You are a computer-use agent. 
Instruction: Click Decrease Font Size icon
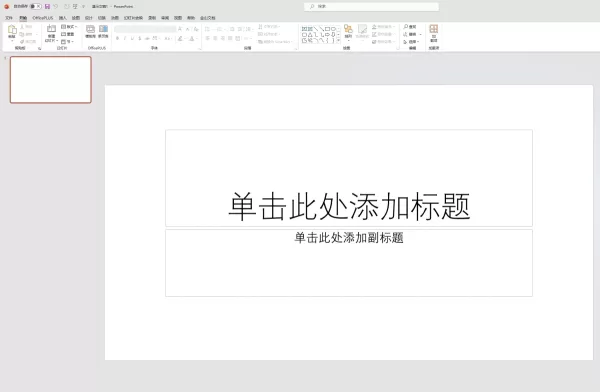(188, 29)
